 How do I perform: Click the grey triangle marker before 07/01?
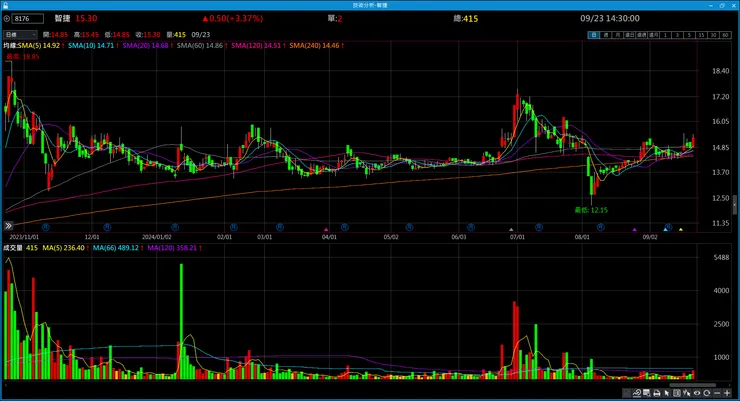(x=511, y=230)
